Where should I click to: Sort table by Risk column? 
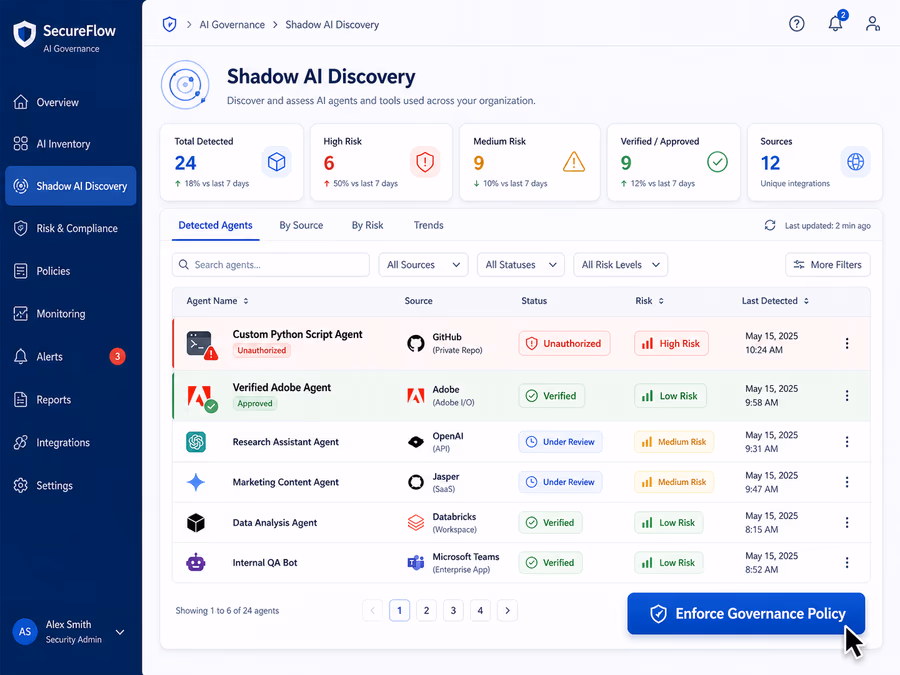(x=649, y=301)
